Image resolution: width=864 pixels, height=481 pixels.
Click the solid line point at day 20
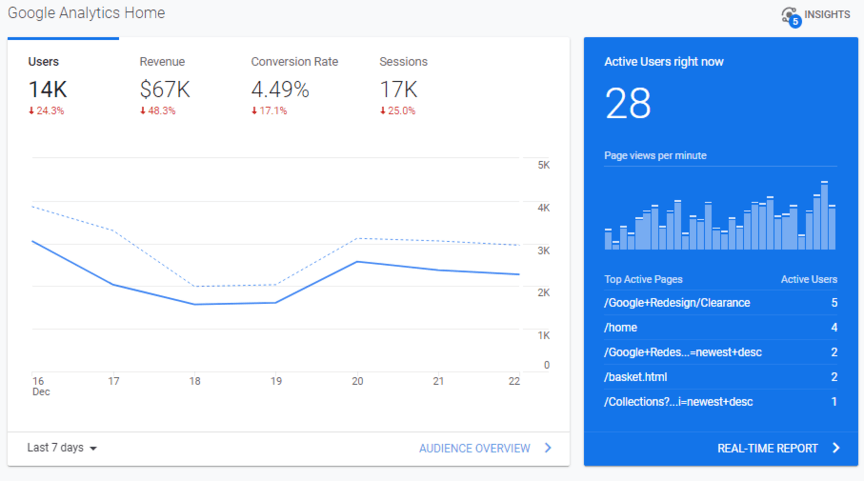point(357,262)
